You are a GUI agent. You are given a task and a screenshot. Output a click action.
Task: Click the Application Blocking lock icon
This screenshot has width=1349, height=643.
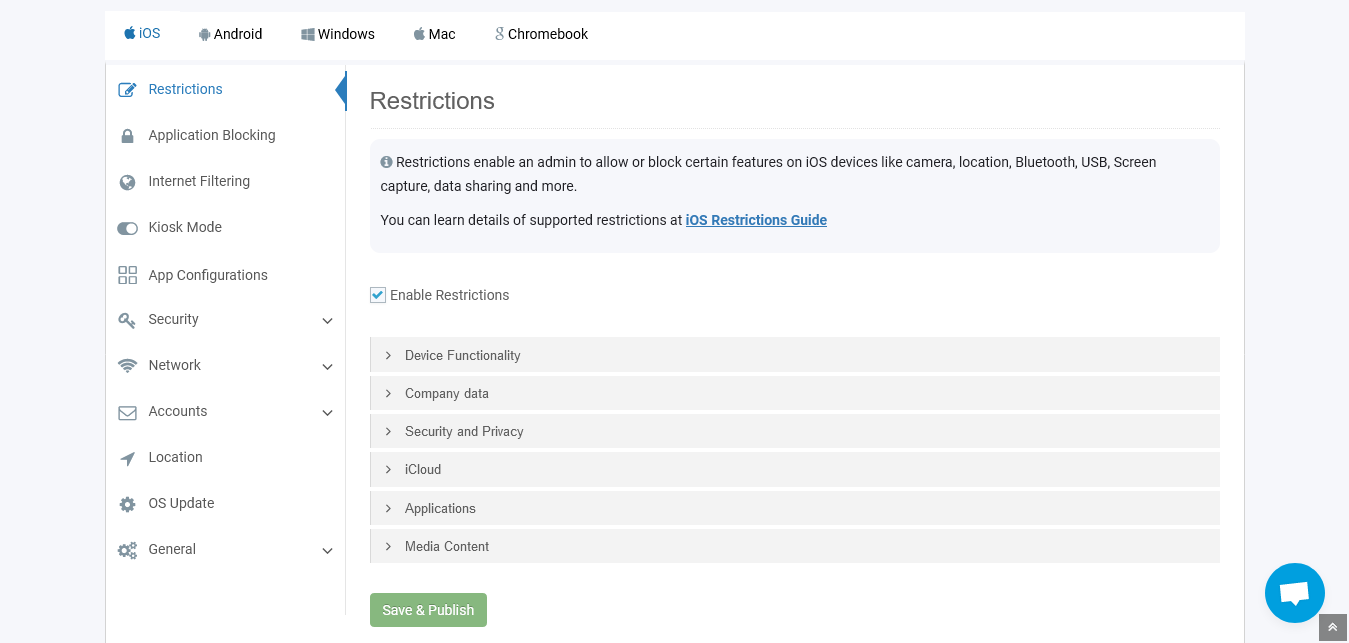(127, 136)
